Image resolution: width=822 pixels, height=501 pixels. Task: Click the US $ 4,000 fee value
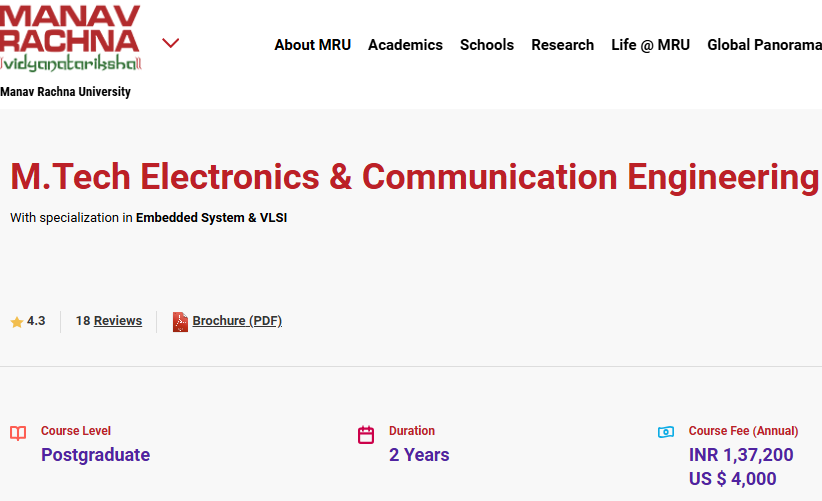click(x=732, y=479)
